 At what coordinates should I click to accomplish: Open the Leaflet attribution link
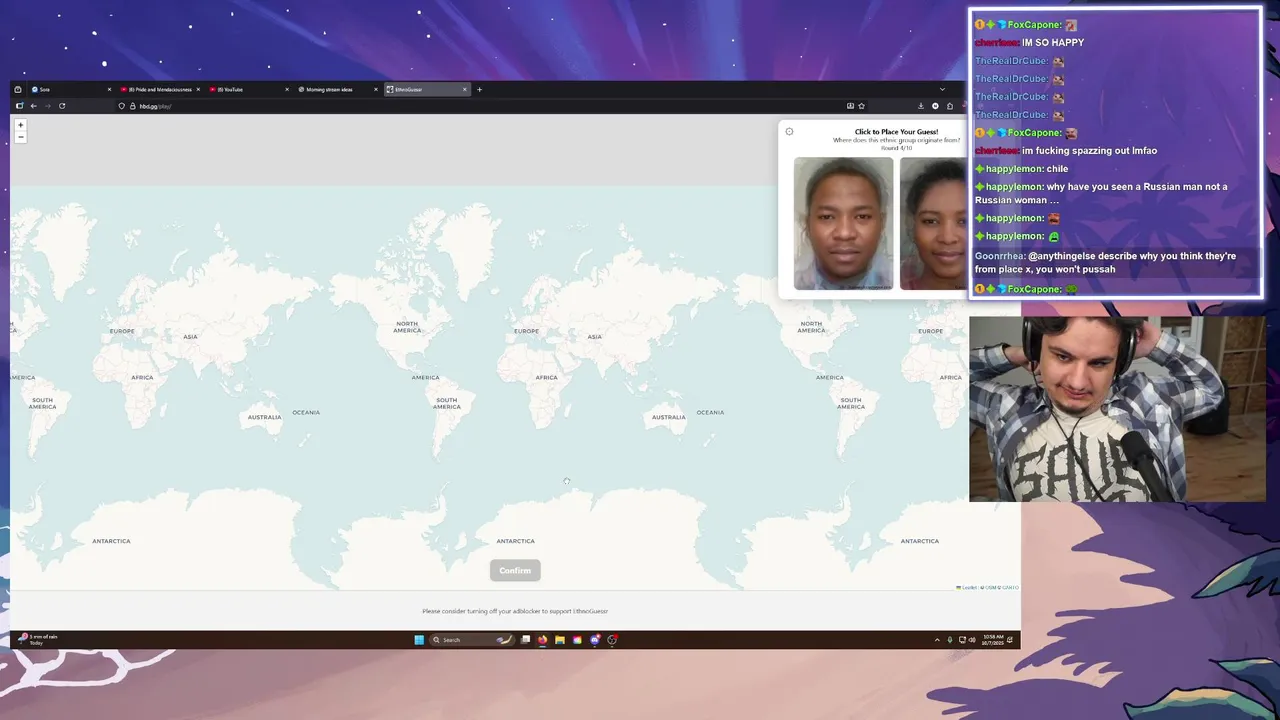click(x=969, y=587)
